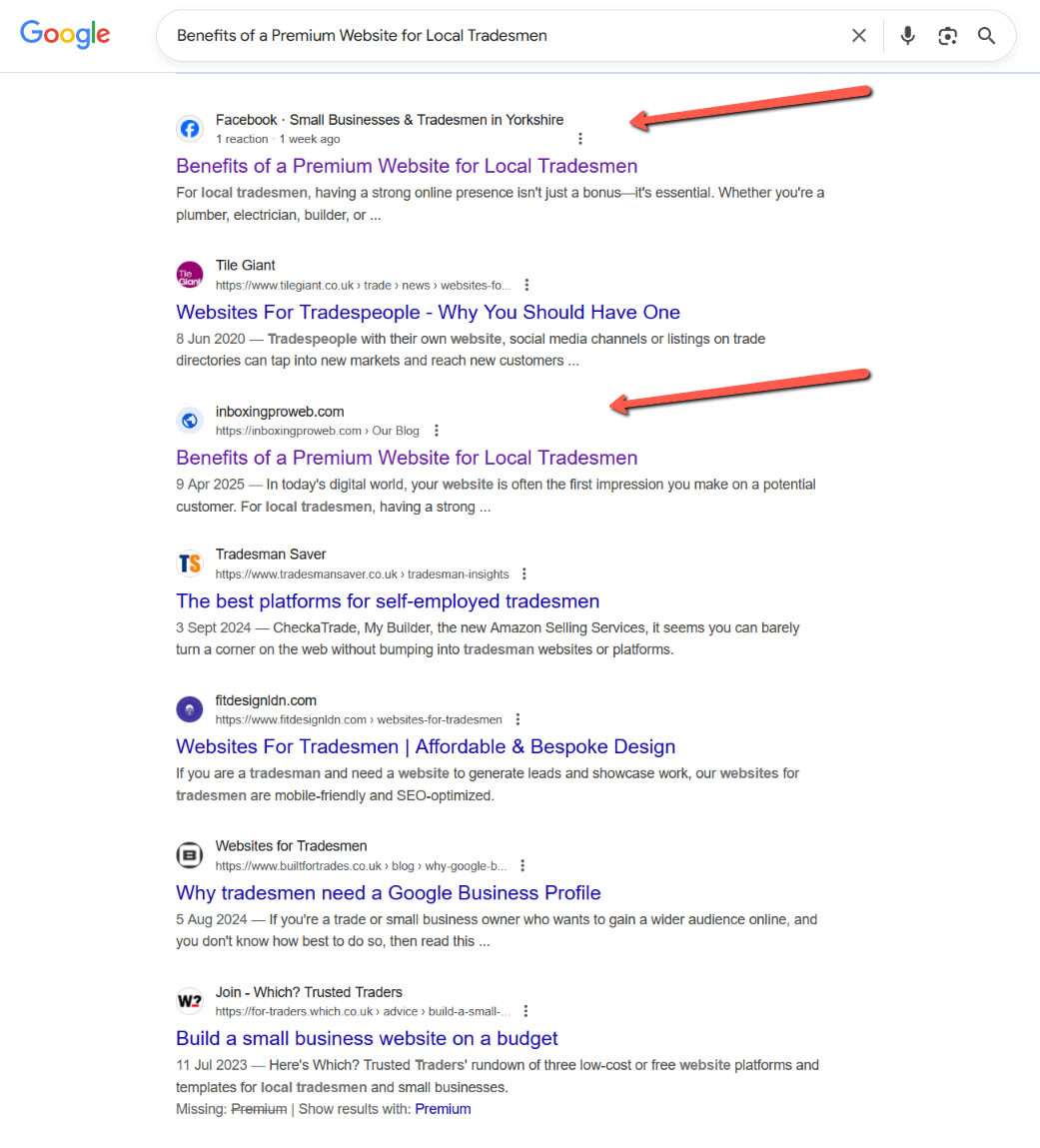Image resolution: width=1040 pixels, height=1148 pixels.
Task: Open three-dot menu for Tile Giant result
Action: point(526,285)
